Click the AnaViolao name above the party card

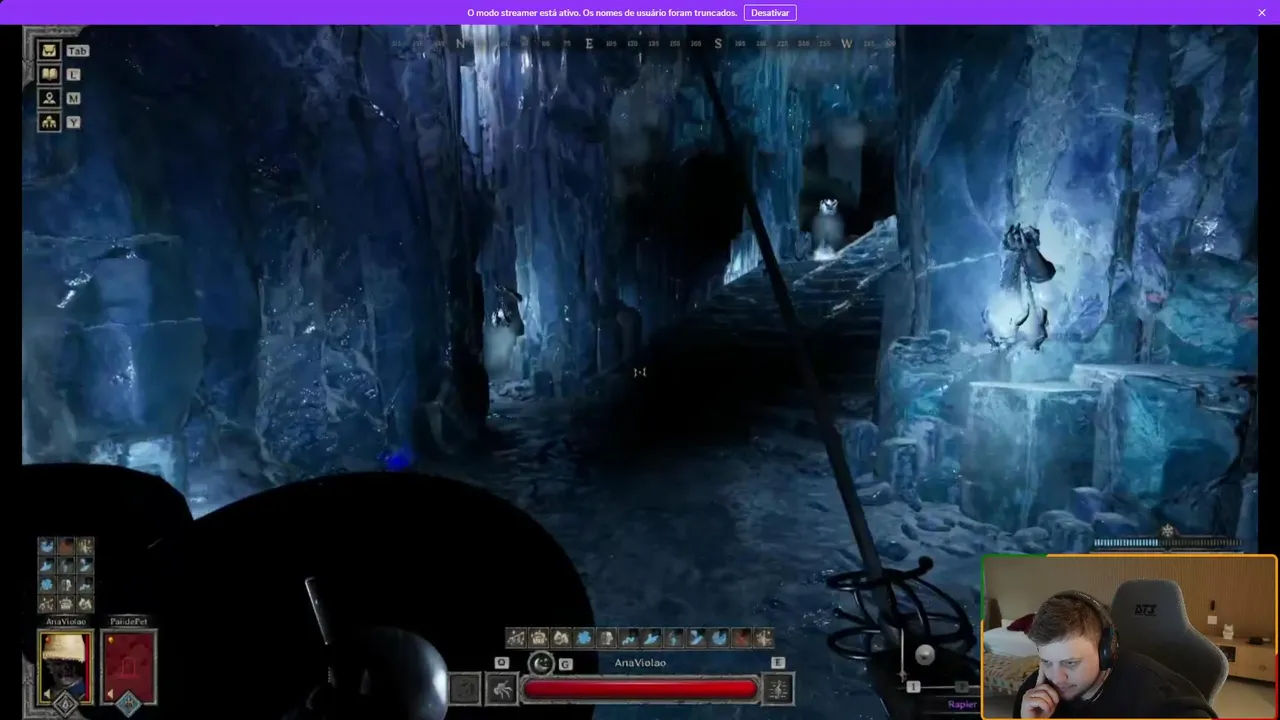(x=66, y=621)
